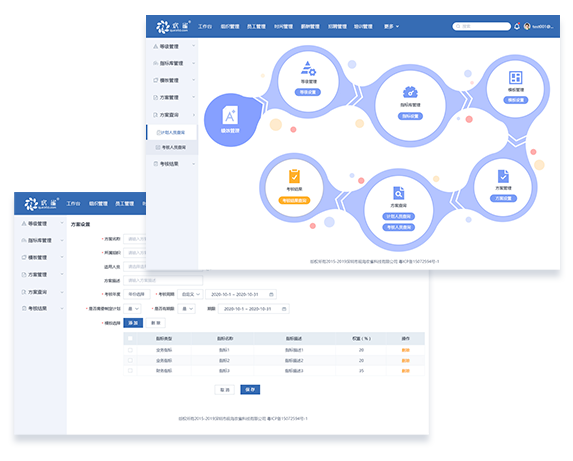This screenshot has height=461, width=573.
Task: Open the 更多 dropdown in top navigation
Action: (391, 26)
